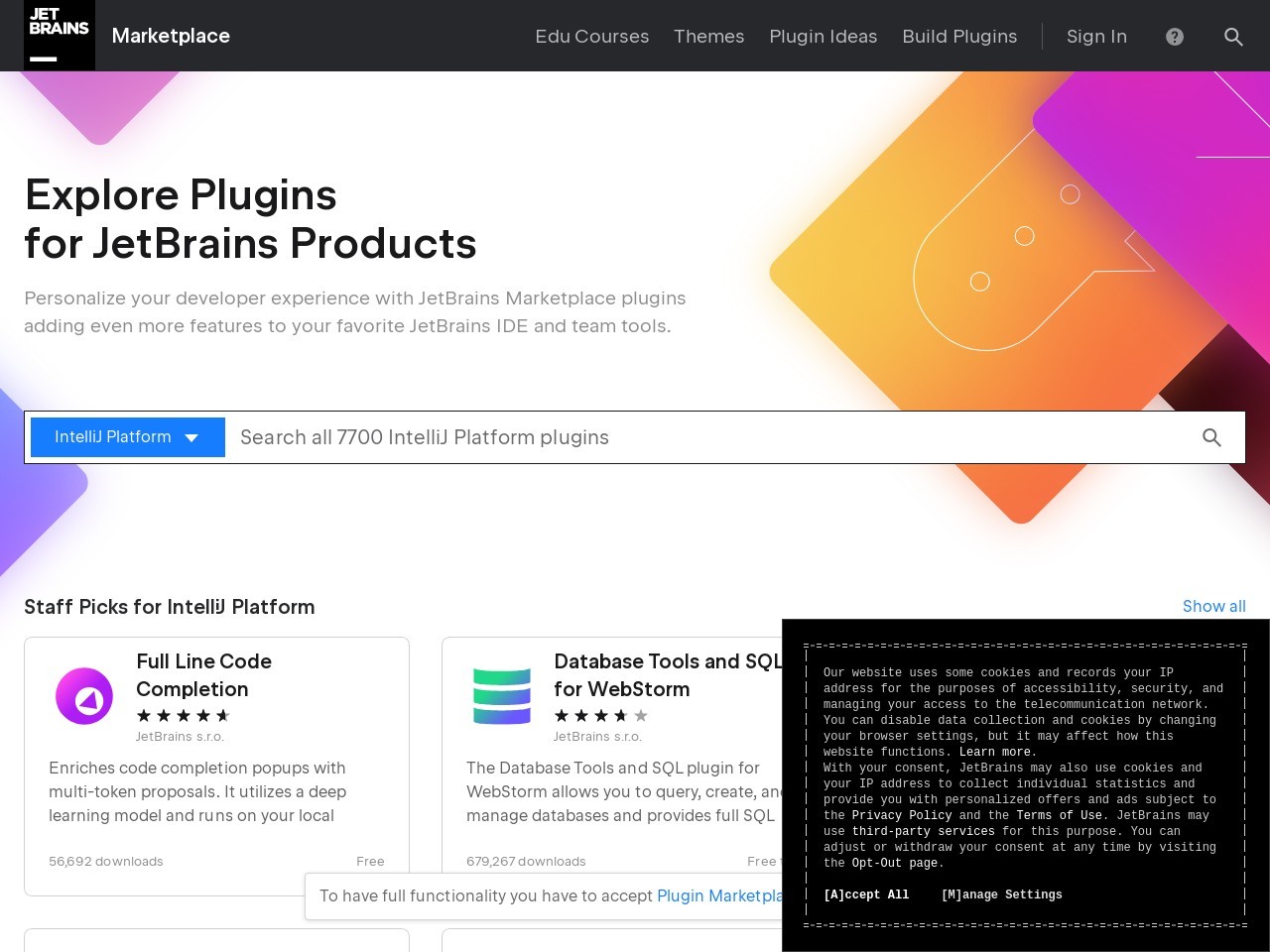The width and height of the screenshot is (1270, 952).
Task: Click the Free label on Full Line Code Completion
Action: tap(370, 861)
